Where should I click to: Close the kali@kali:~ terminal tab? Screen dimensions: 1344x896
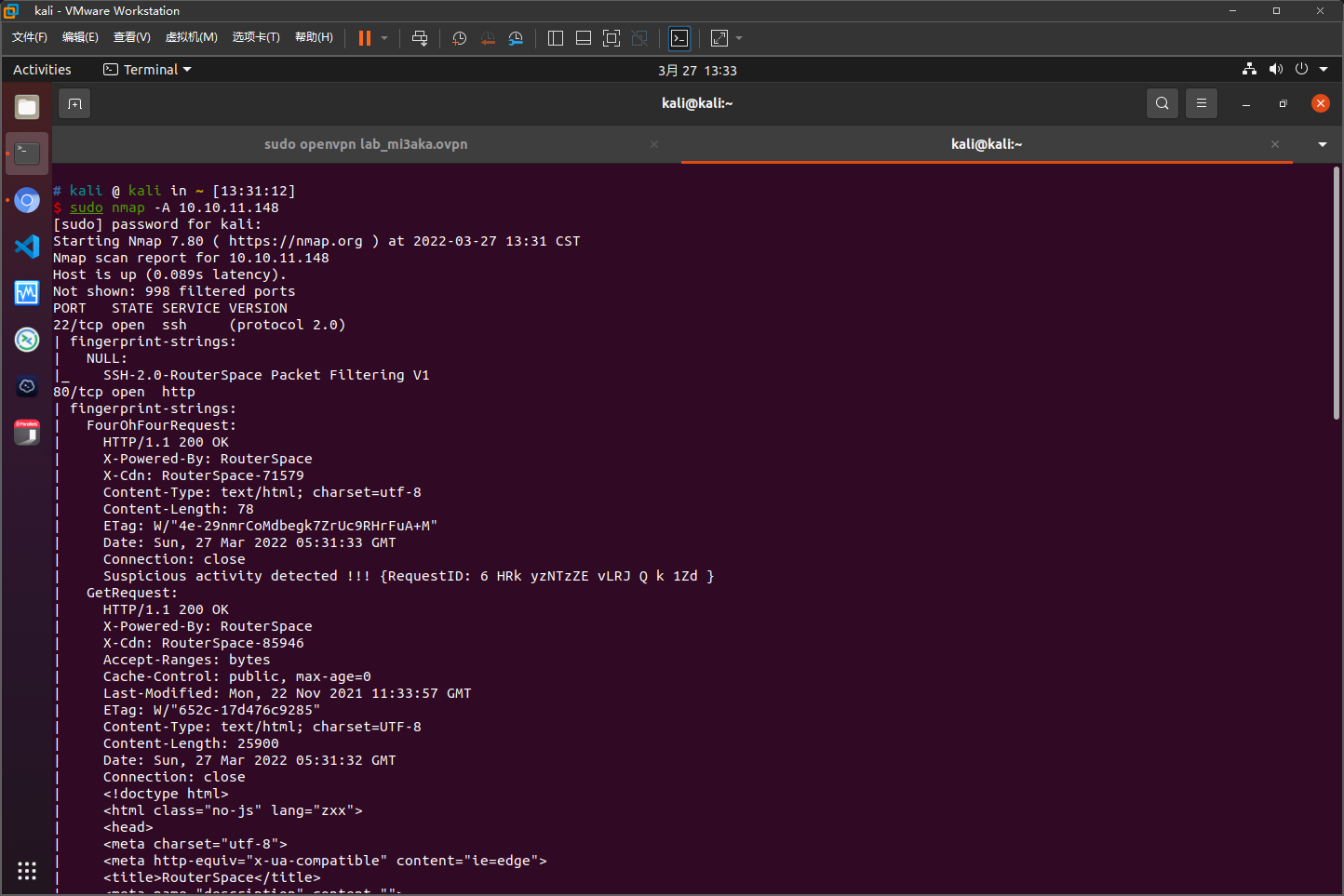coord(1275,144)
